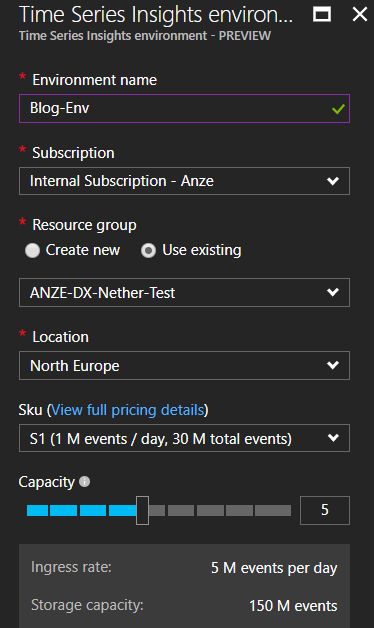Click the capacity value box showing 5
This screenshot has height=628, width=374.
(x=325, y=510)
